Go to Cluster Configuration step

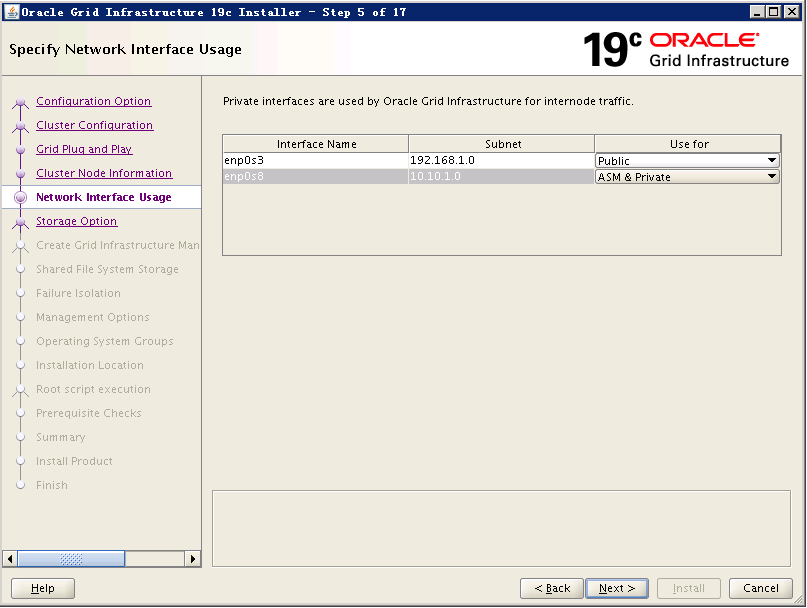pos(94,125)
